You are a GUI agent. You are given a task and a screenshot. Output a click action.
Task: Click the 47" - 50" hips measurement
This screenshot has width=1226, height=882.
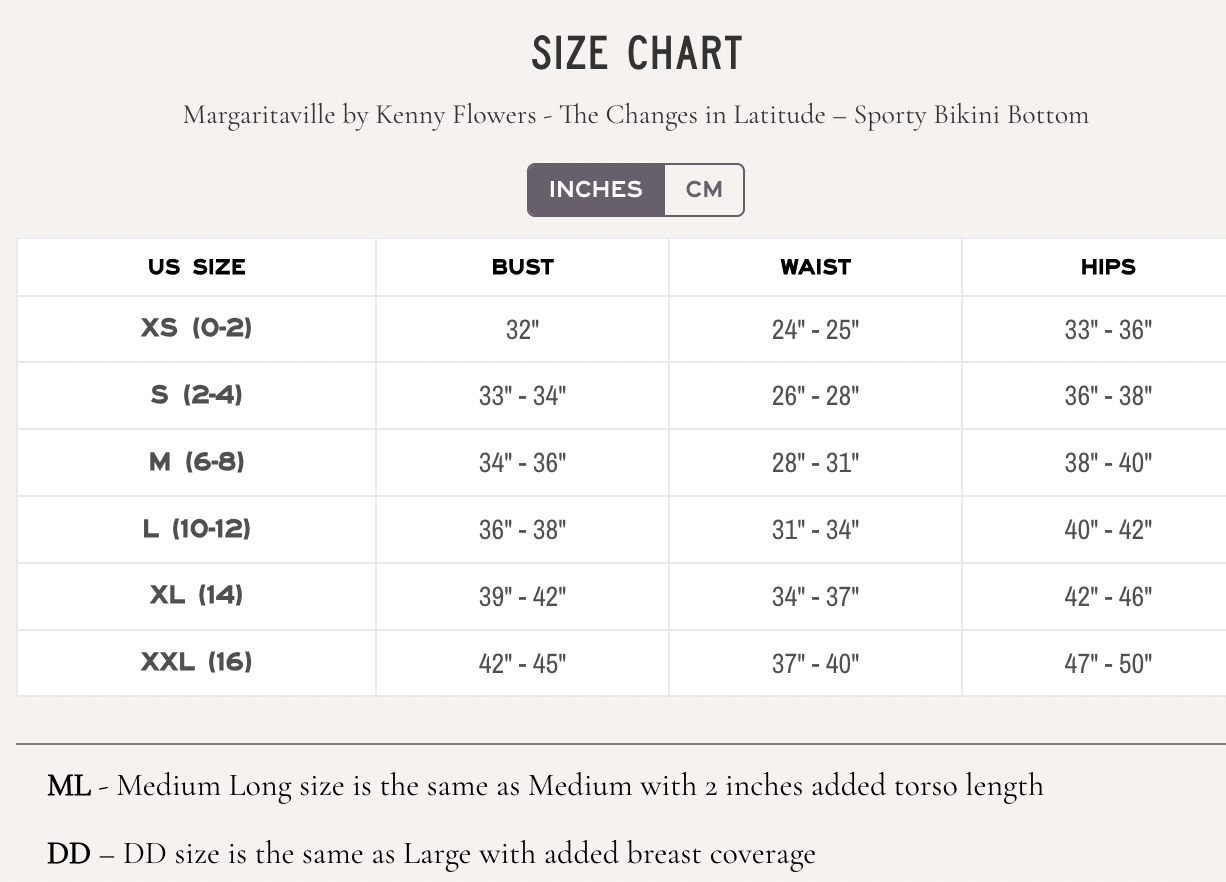[1108, 662]
